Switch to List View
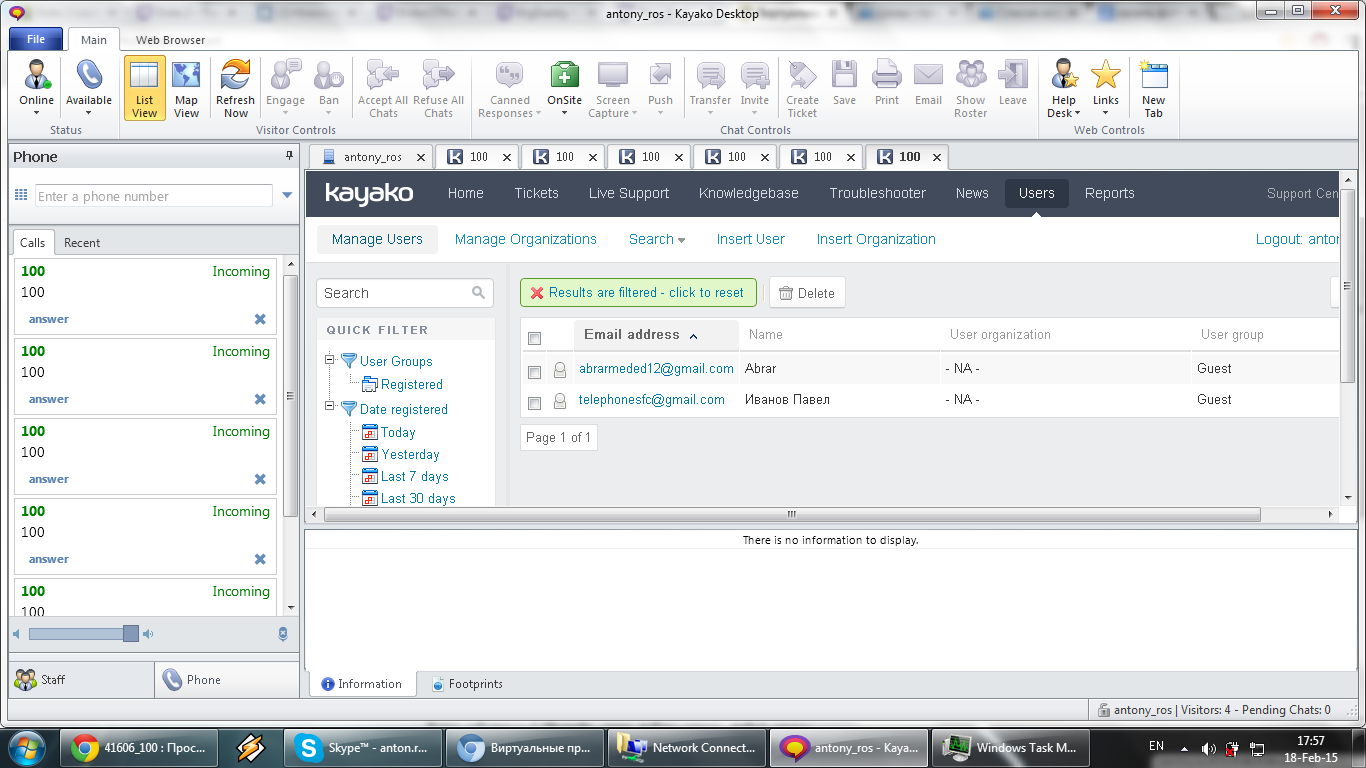This screenshot has width=1366, height=768. pos(145,88)
